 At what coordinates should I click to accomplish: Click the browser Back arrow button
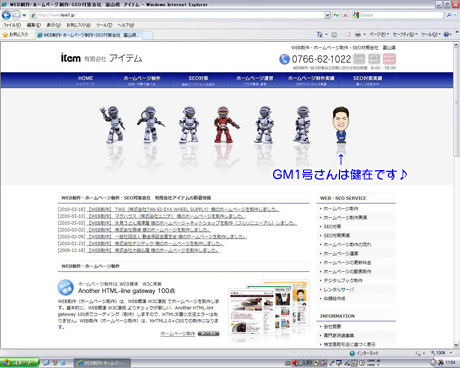pyautogui.click(x=6, y=15)
